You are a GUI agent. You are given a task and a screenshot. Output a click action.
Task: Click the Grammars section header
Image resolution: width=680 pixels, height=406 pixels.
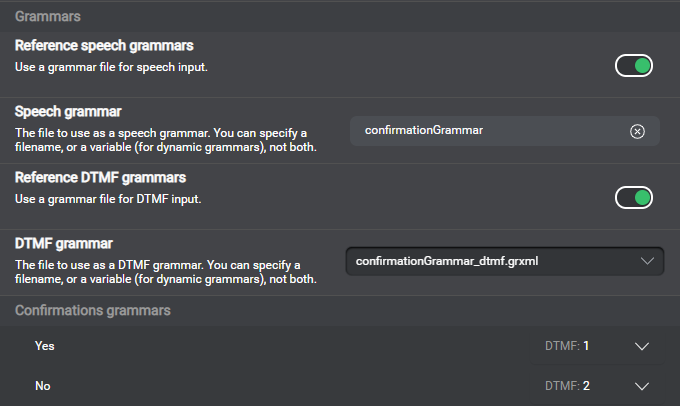pos(48,17)
